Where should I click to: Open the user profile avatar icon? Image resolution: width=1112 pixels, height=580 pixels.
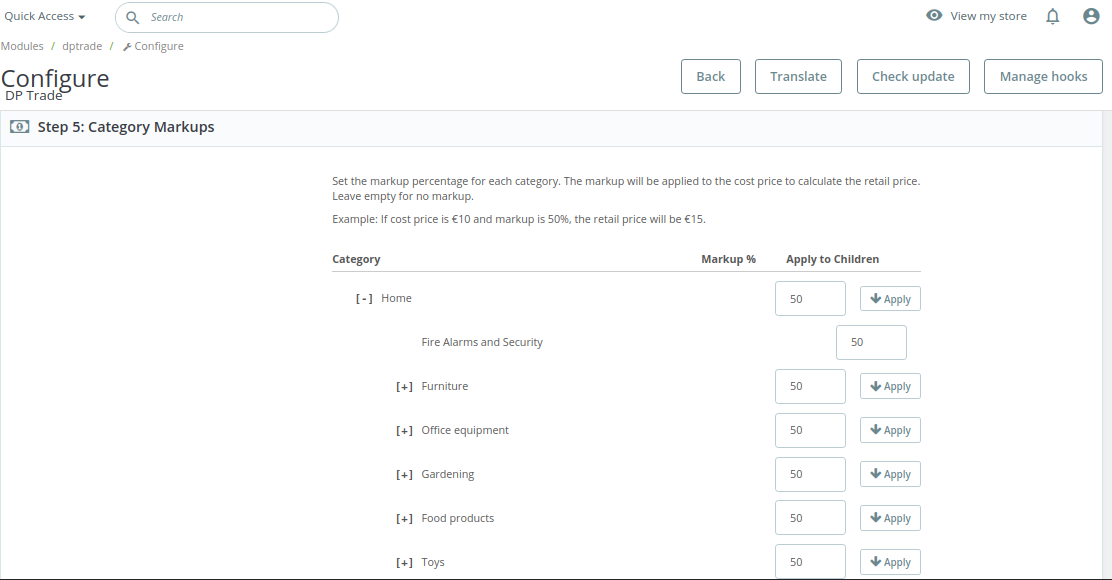pos(1091,16)
